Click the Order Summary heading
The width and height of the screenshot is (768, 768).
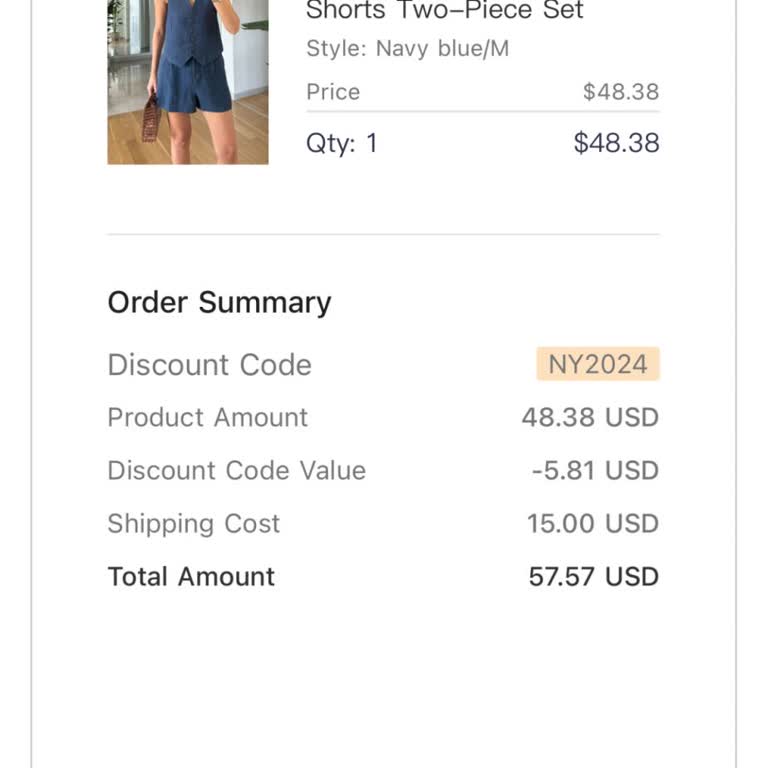pyautogui.click(x=219, y=302)
